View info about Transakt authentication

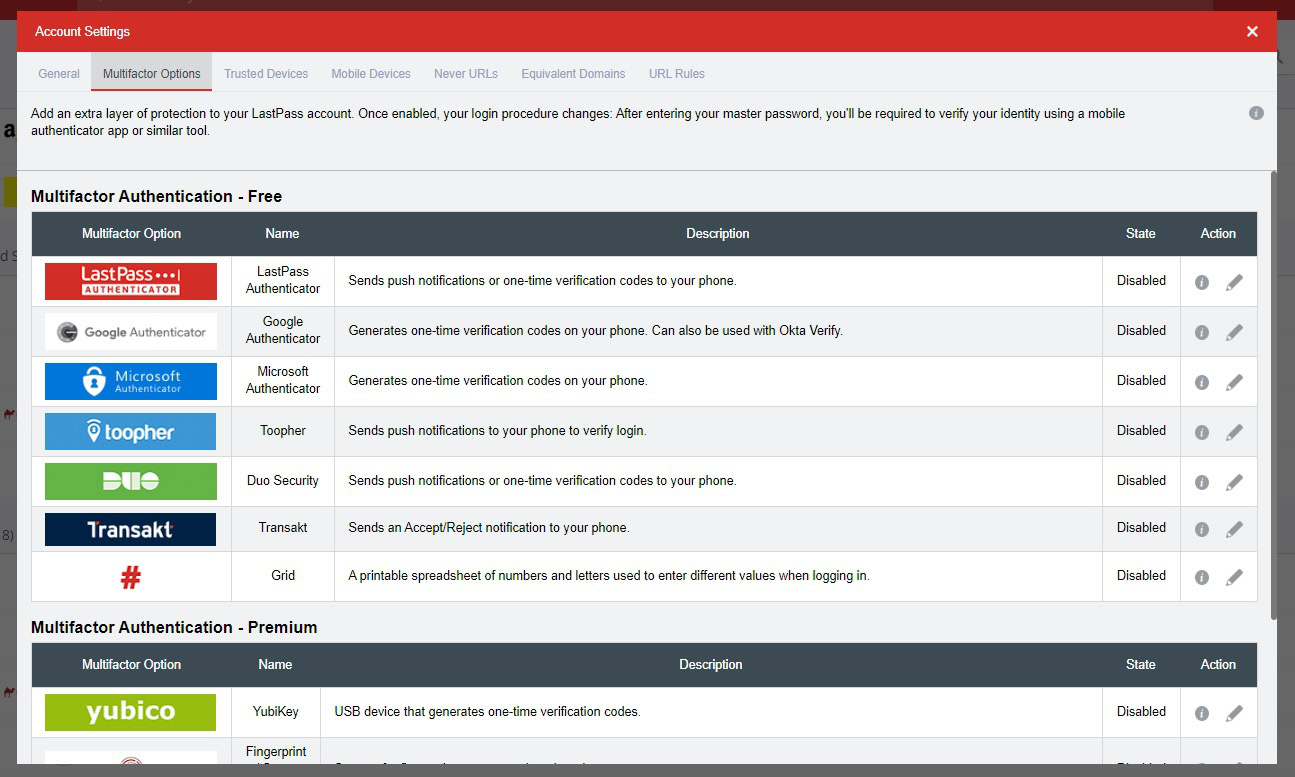tap(1202, 529)
